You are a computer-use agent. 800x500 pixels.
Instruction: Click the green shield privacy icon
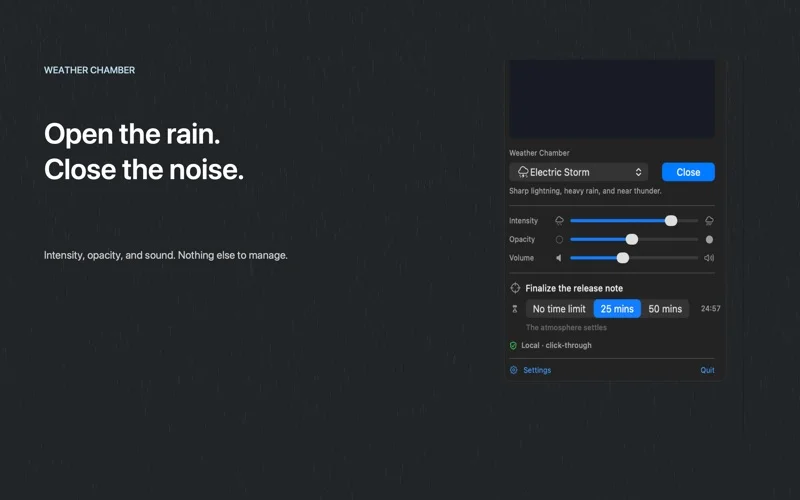pyautogui.click(x=513, y=345)
